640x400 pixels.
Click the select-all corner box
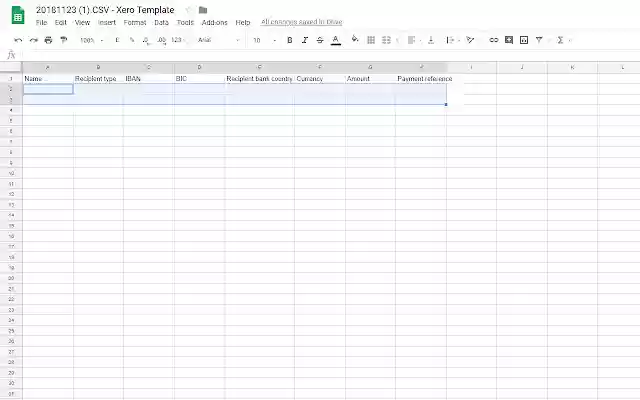(11, 67)
